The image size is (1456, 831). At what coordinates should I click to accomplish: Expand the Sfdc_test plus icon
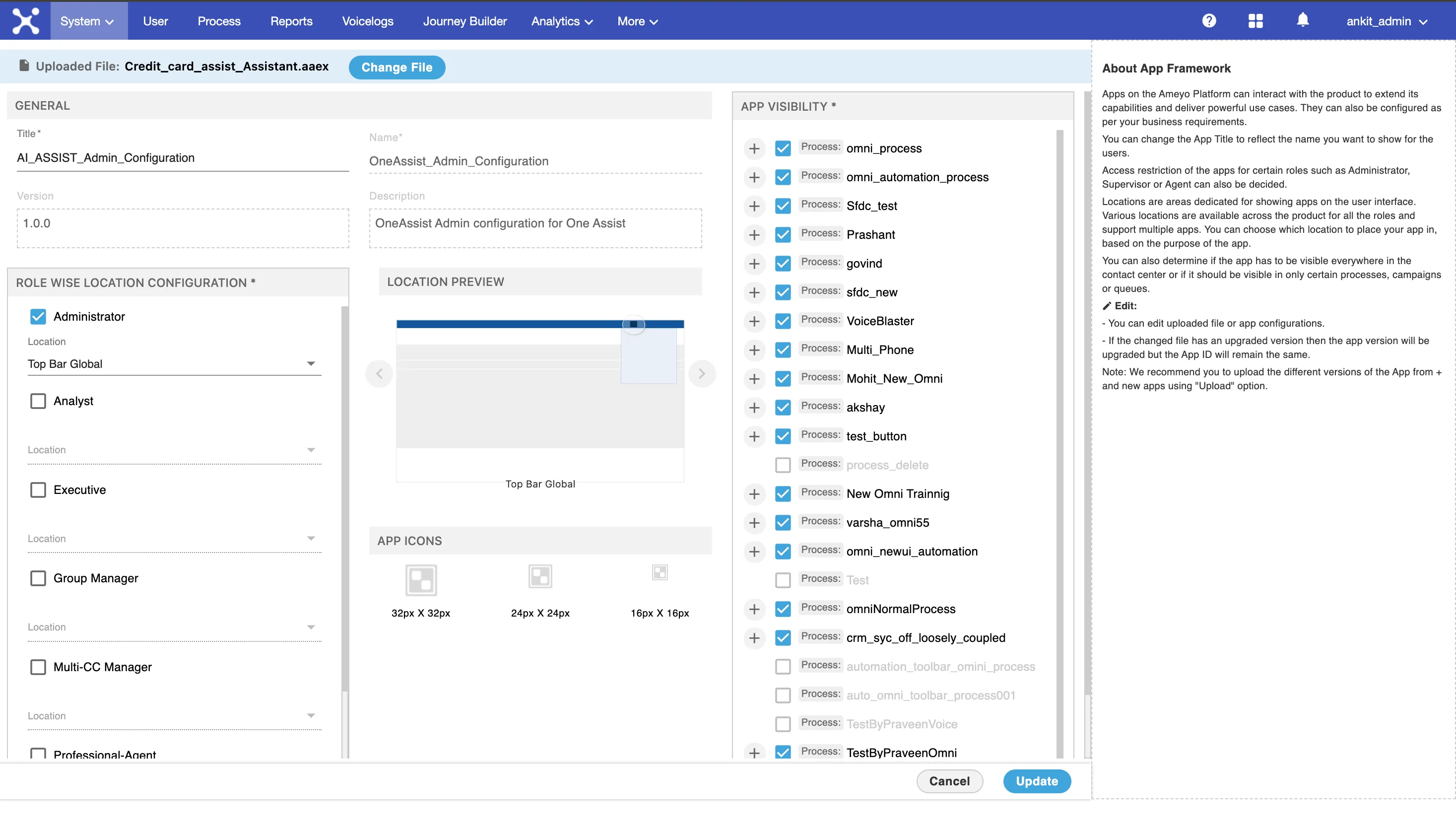click(754, 206)
